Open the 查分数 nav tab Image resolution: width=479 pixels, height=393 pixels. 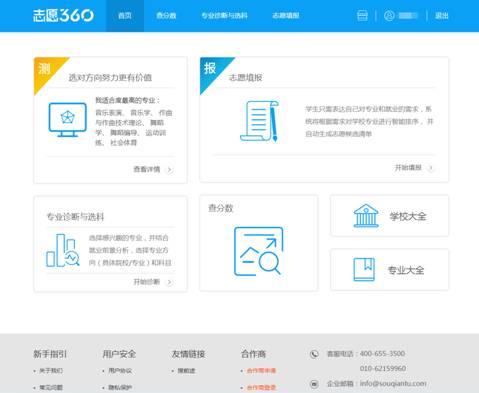(x=166, y=16)
